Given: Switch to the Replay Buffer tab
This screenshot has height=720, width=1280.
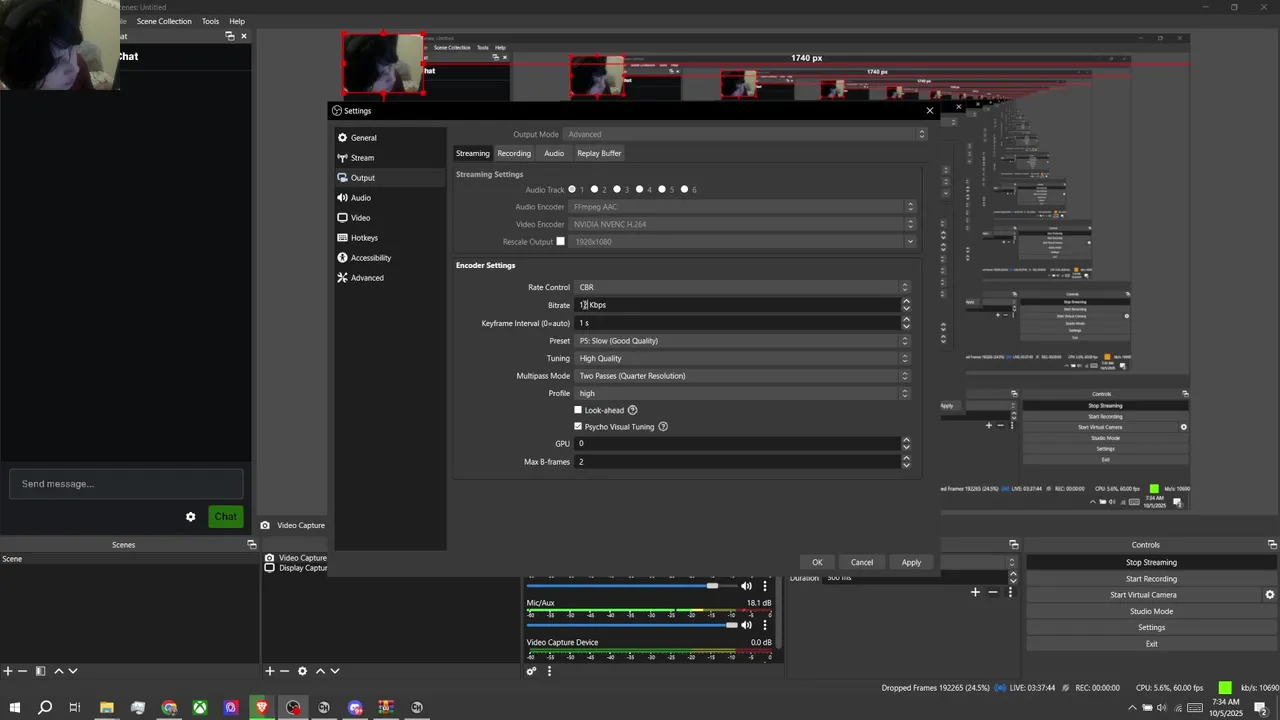Looking at the screenshot, I should (599, 153).
